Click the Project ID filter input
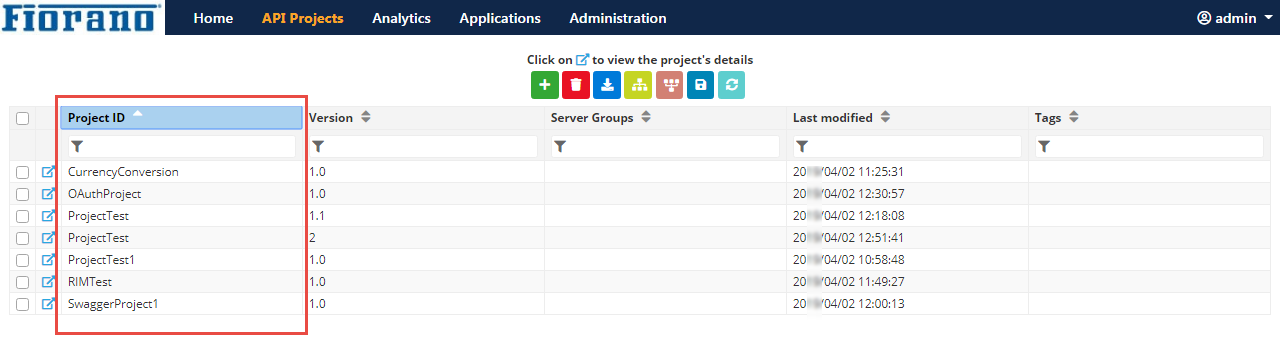This screenshot has height=360, width=1280. coord(182,146)
